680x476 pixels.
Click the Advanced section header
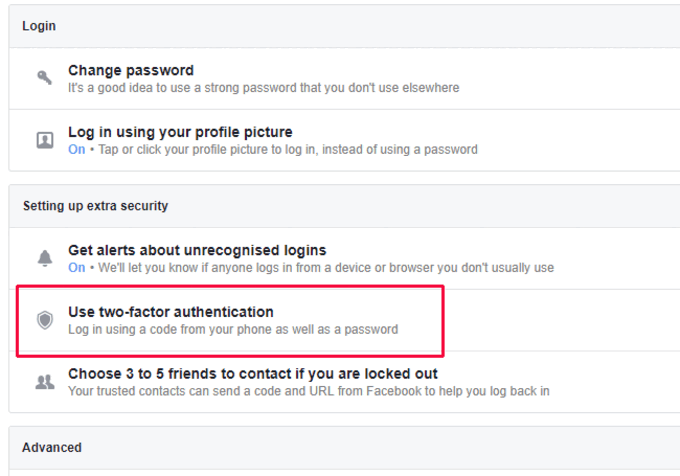click(x=52, y=447)
